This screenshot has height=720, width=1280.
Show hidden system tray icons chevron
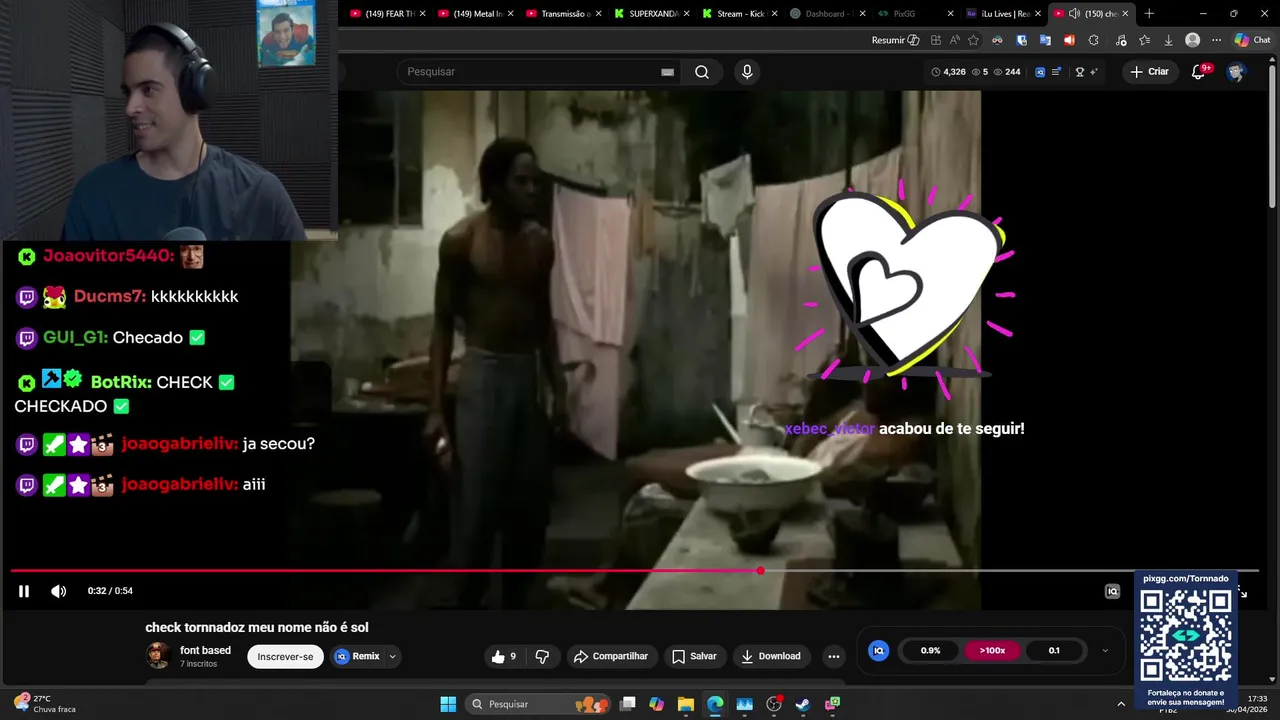coord(1121,704)
